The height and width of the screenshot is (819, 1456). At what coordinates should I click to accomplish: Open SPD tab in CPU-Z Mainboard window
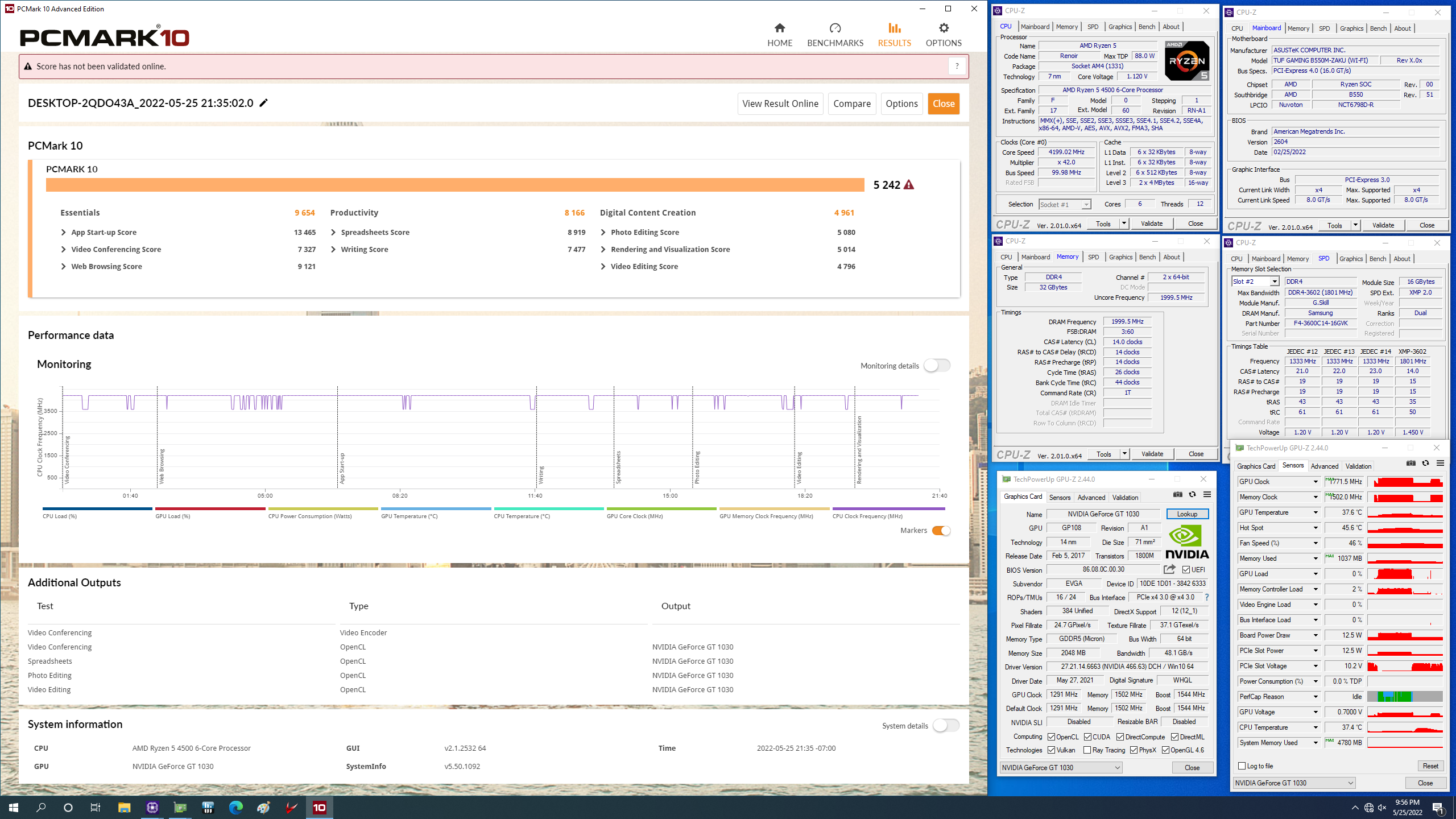pos(1324,28)
